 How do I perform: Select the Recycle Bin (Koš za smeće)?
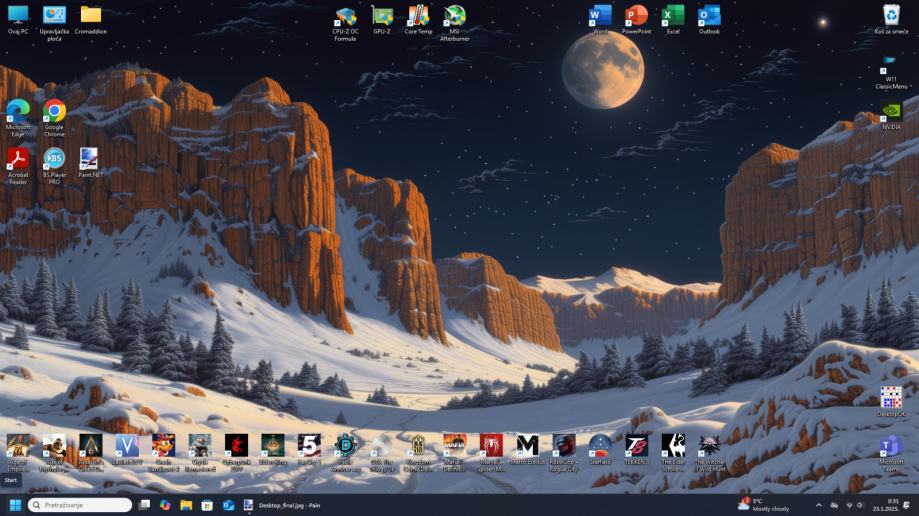click(x=891, y=20)
